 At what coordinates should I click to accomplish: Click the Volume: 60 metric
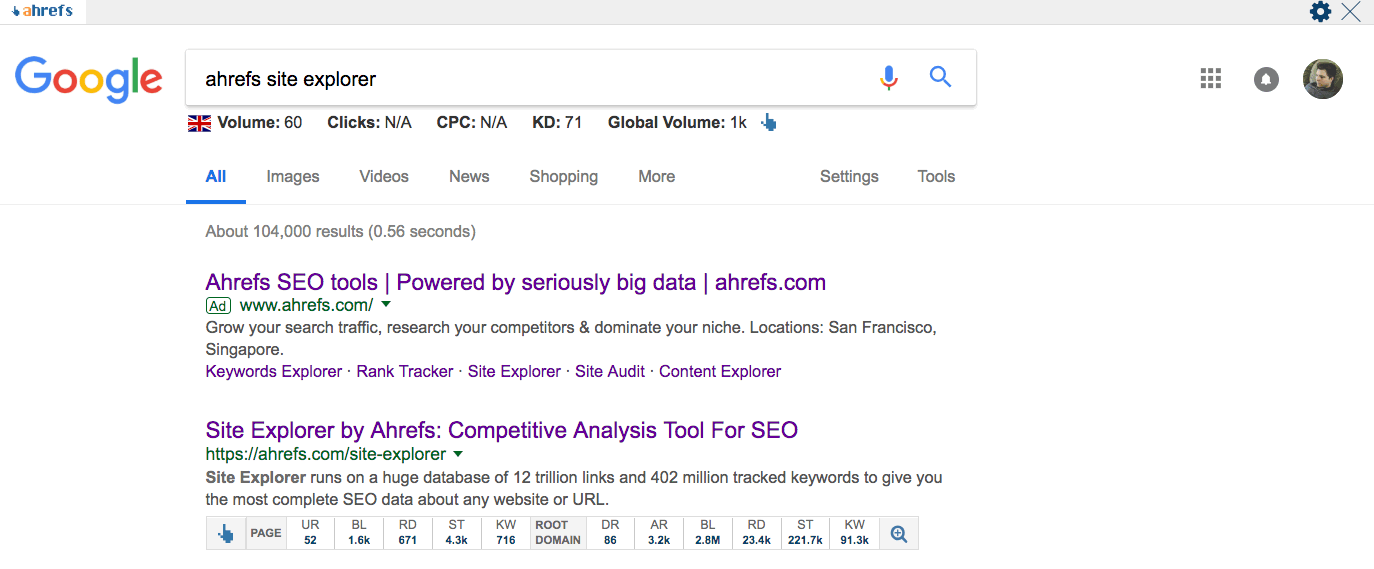pyautogui.click(x=259, y=123)
